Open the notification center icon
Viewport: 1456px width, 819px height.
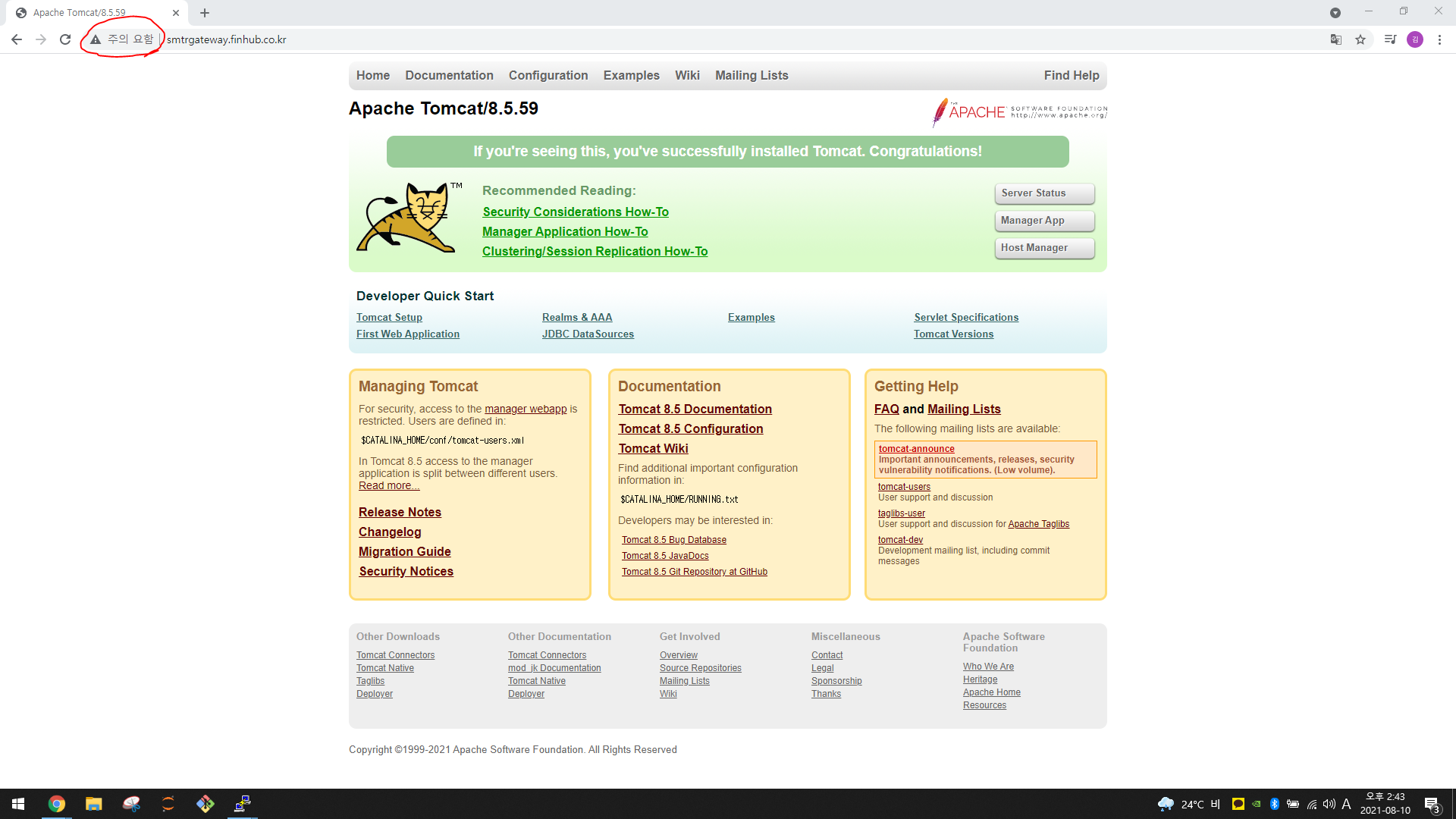click(x=1432, y=805)
